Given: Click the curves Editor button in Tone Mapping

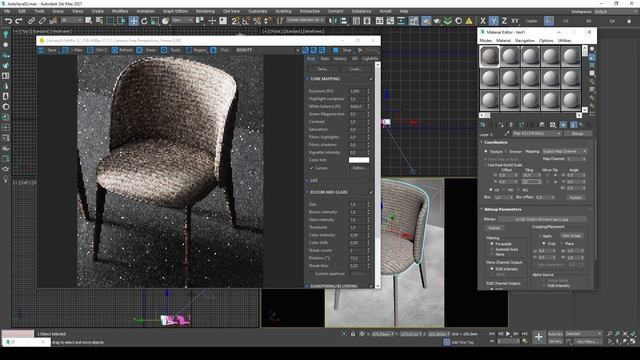Looking at the screenshot, I should click(x=359, y=168).
